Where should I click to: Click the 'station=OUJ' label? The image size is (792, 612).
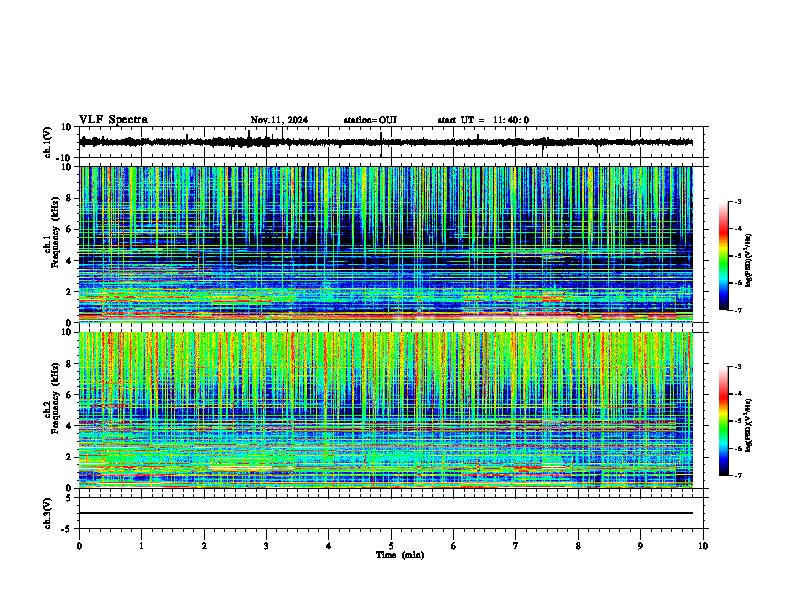tap(370, 120)
